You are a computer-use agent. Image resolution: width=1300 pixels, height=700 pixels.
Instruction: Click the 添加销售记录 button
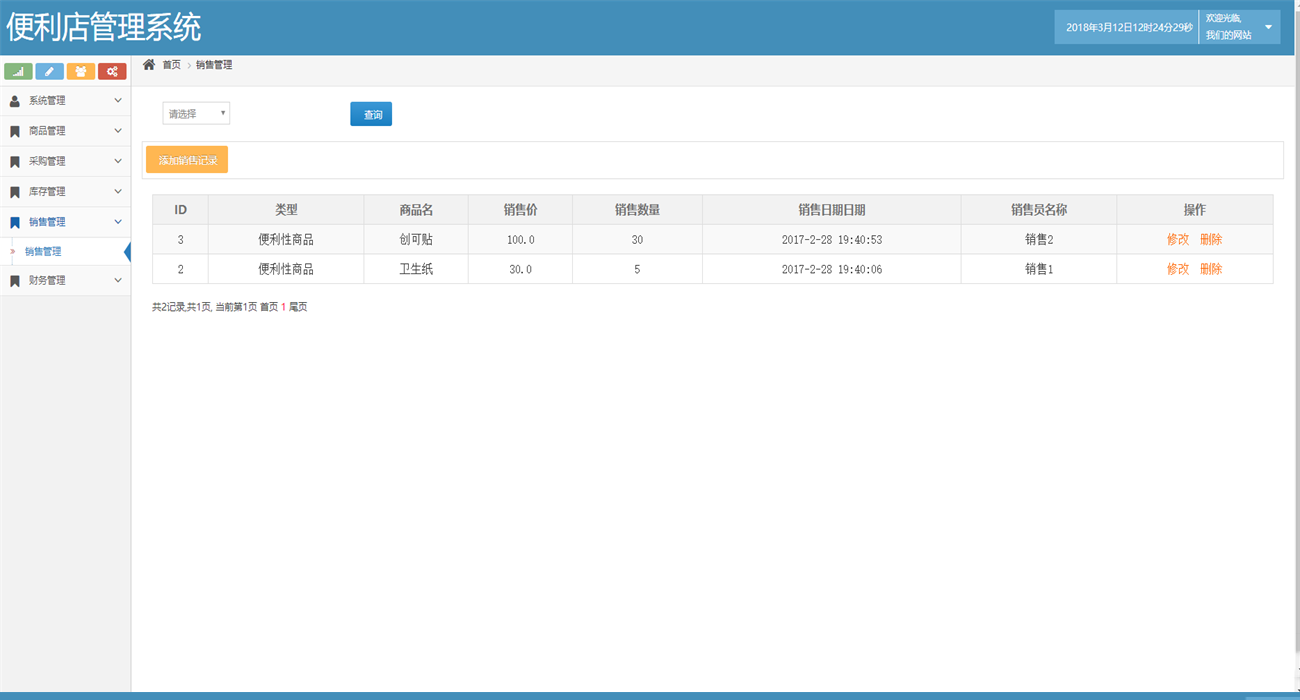coord(187,160)
